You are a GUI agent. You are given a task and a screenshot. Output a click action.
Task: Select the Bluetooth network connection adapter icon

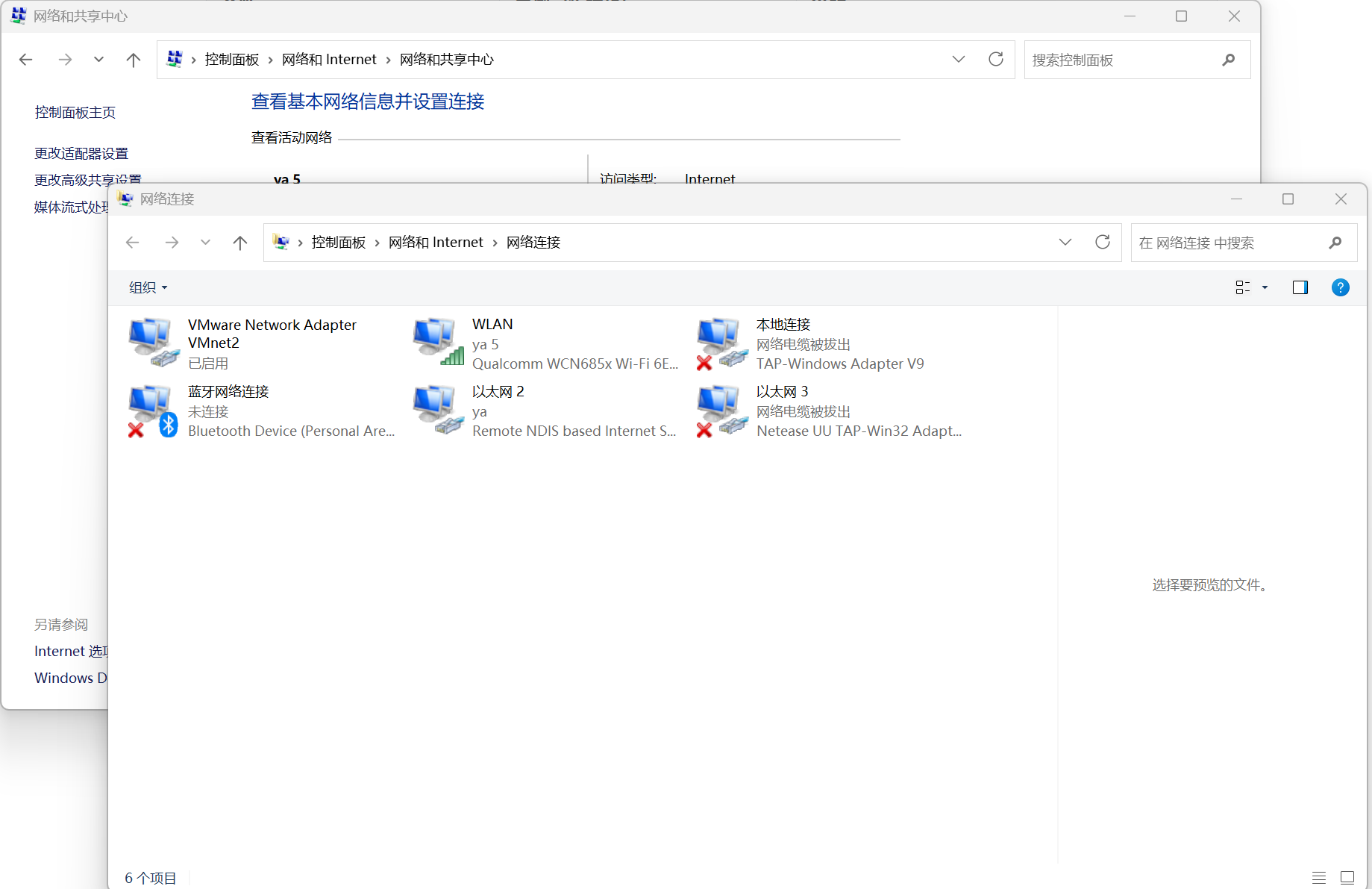154,411
